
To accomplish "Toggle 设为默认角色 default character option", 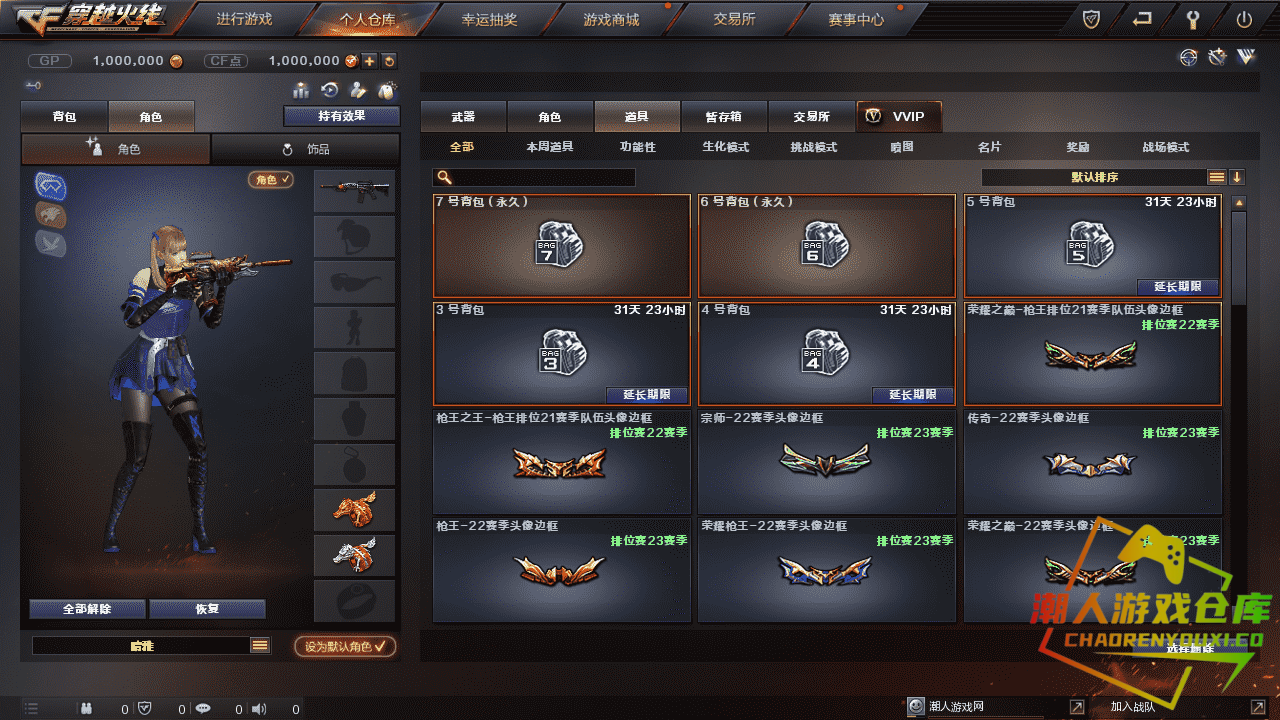I will [x=345, y=646].
